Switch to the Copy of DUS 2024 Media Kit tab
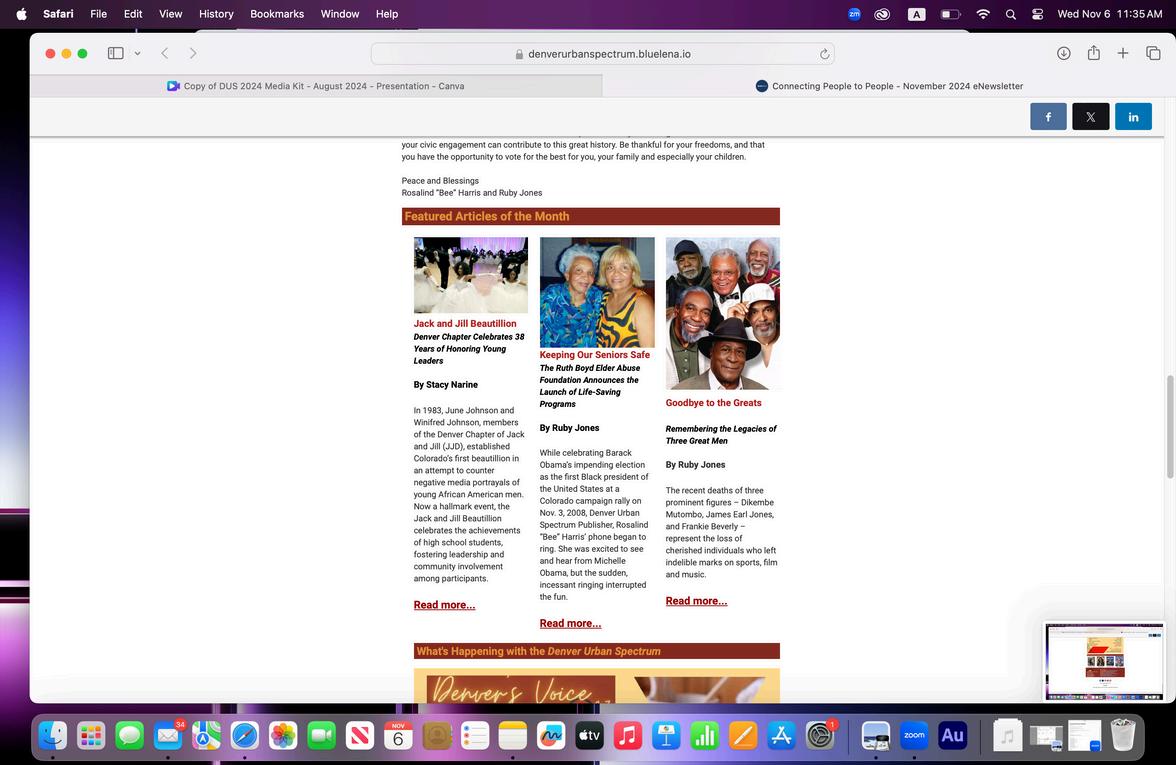Image resolution: width=1176 pixels, height=765 pixels. 316,86
